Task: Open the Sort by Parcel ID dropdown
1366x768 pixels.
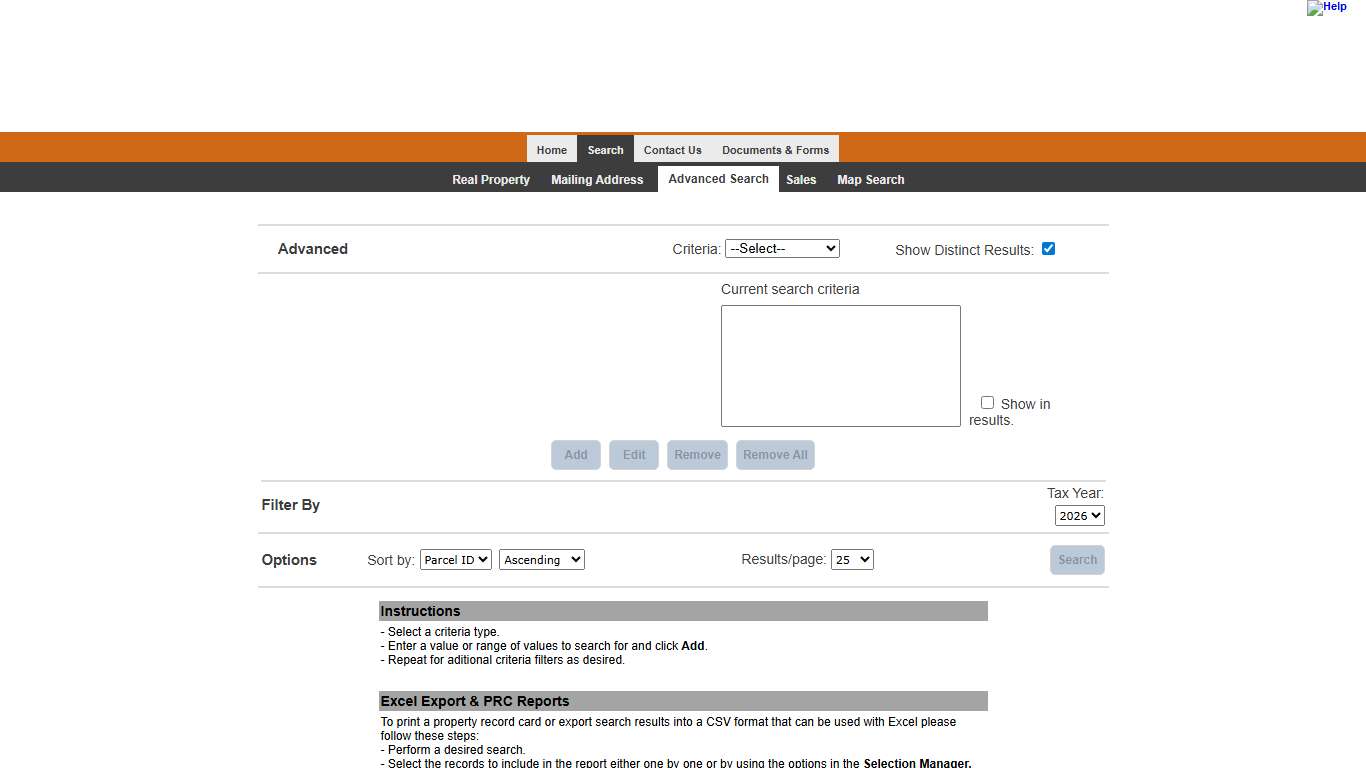Action: point(455,559)
